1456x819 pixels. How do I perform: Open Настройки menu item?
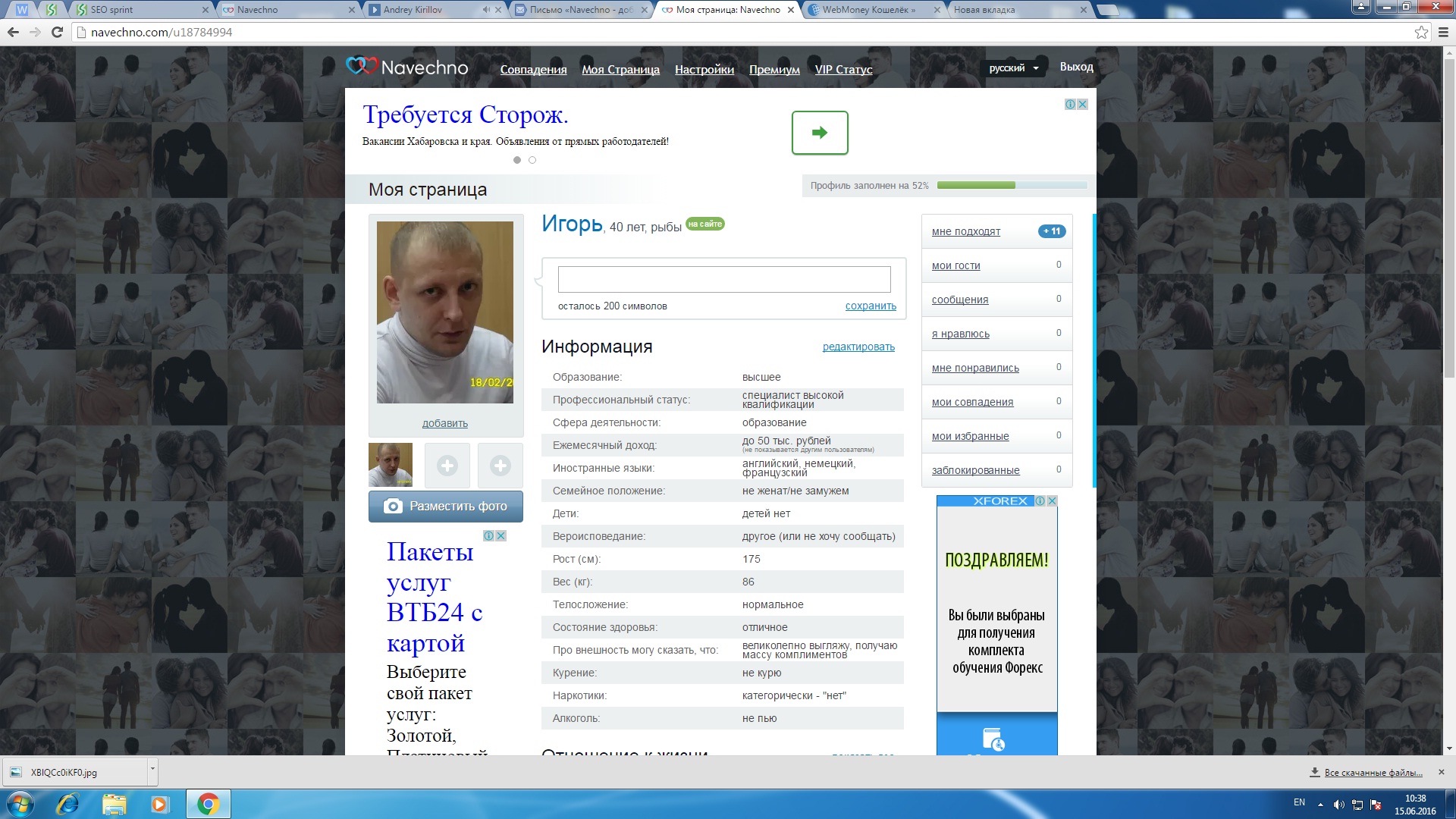pos(704,69)
